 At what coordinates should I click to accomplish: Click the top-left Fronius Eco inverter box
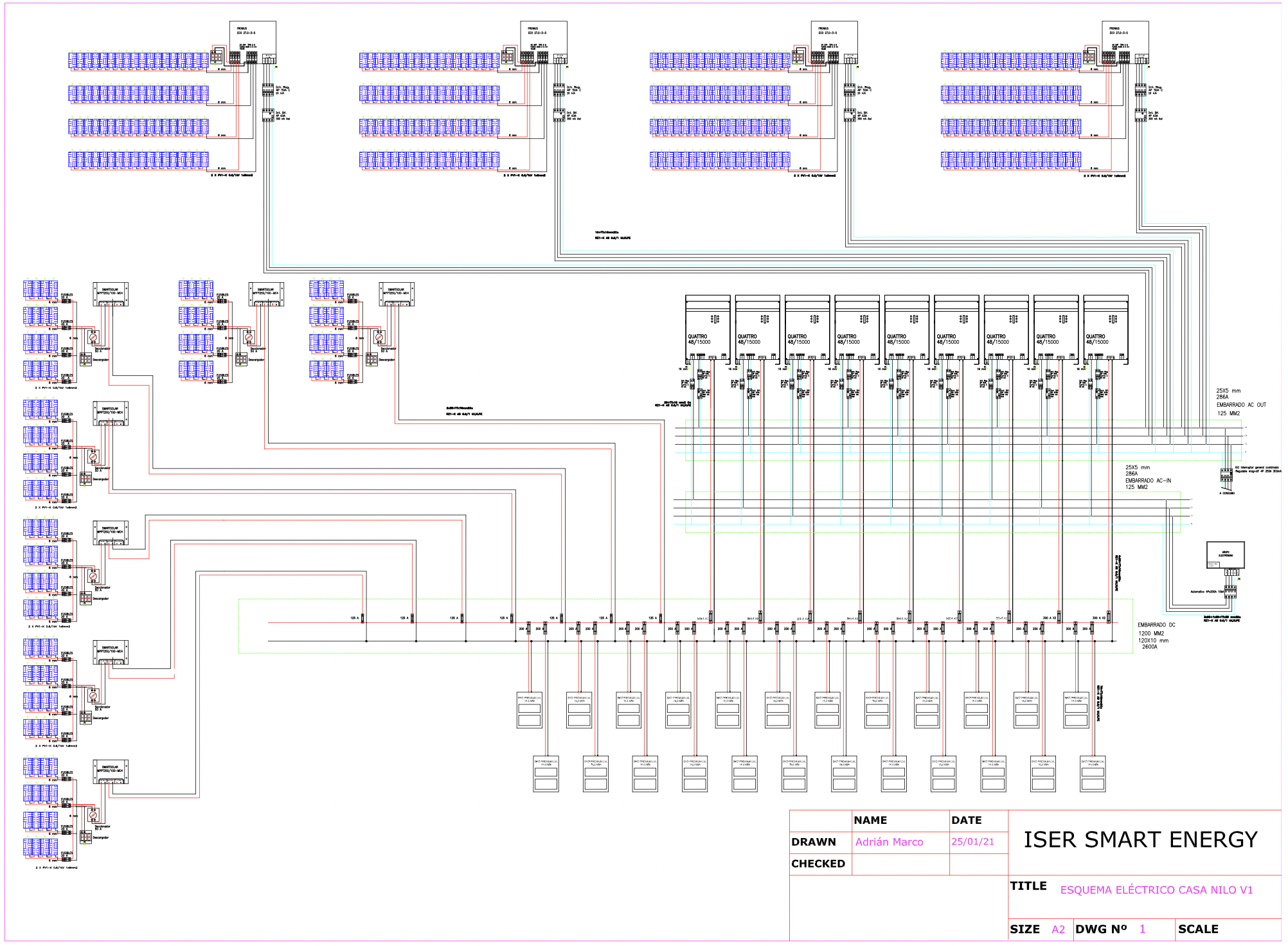pos(253,37)
